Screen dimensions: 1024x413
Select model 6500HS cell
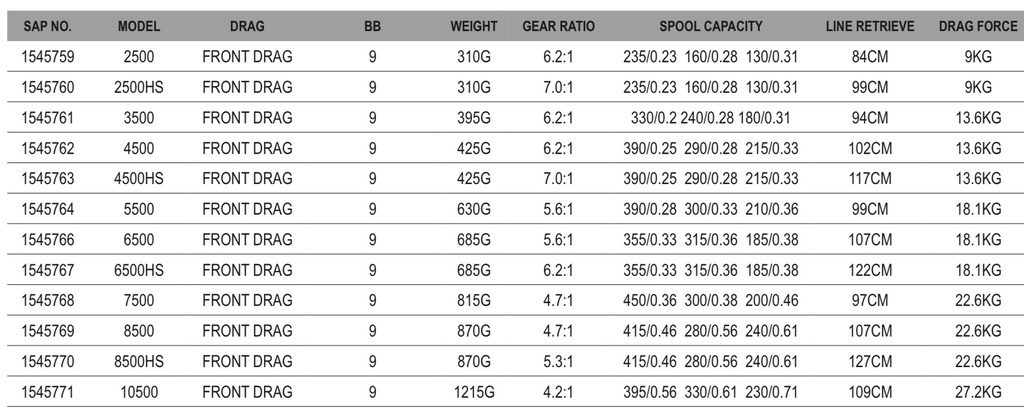click(139, 269)
